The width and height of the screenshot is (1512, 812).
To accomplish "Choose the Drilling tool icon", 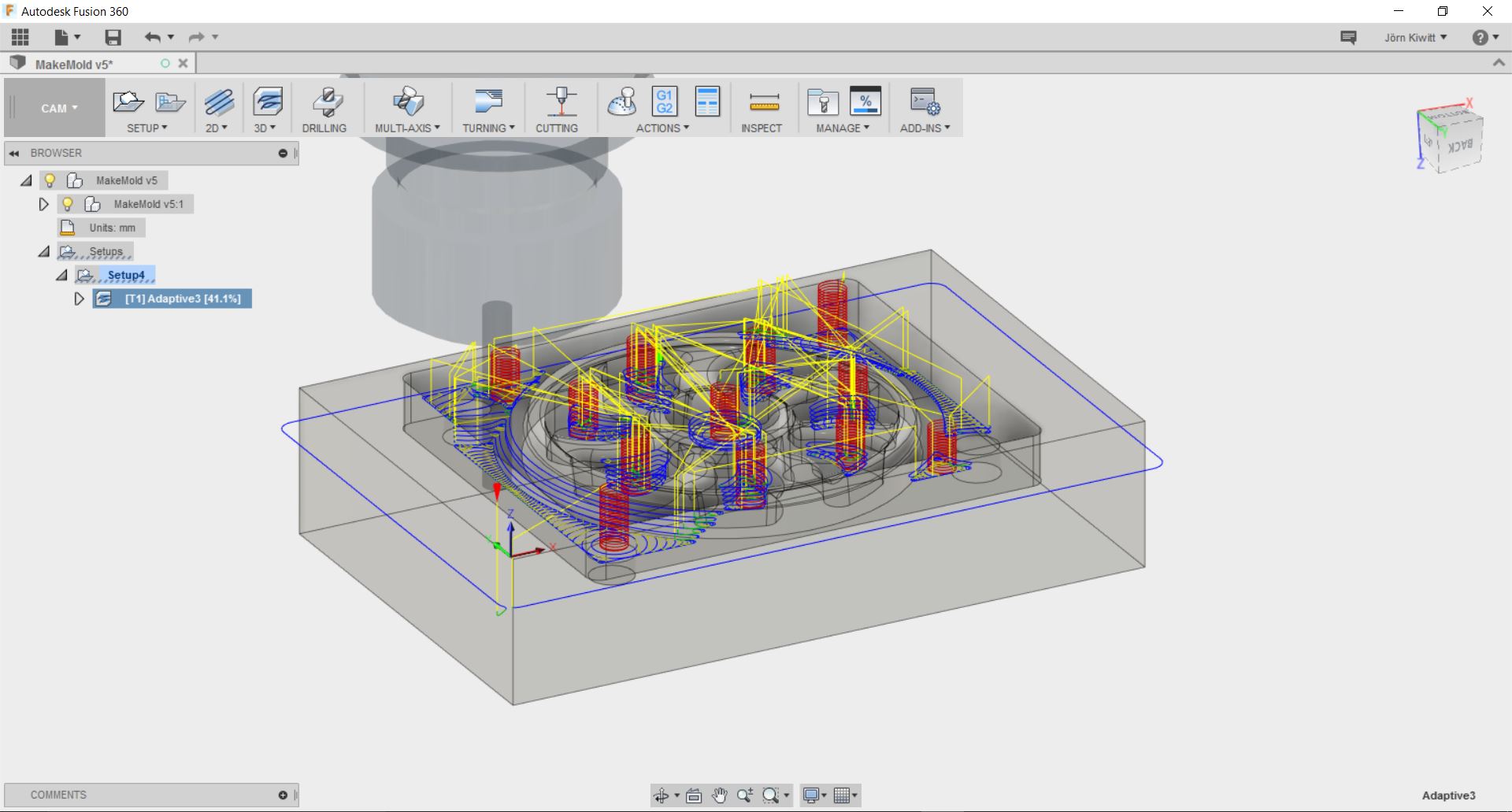I will (x=327, y=102).
